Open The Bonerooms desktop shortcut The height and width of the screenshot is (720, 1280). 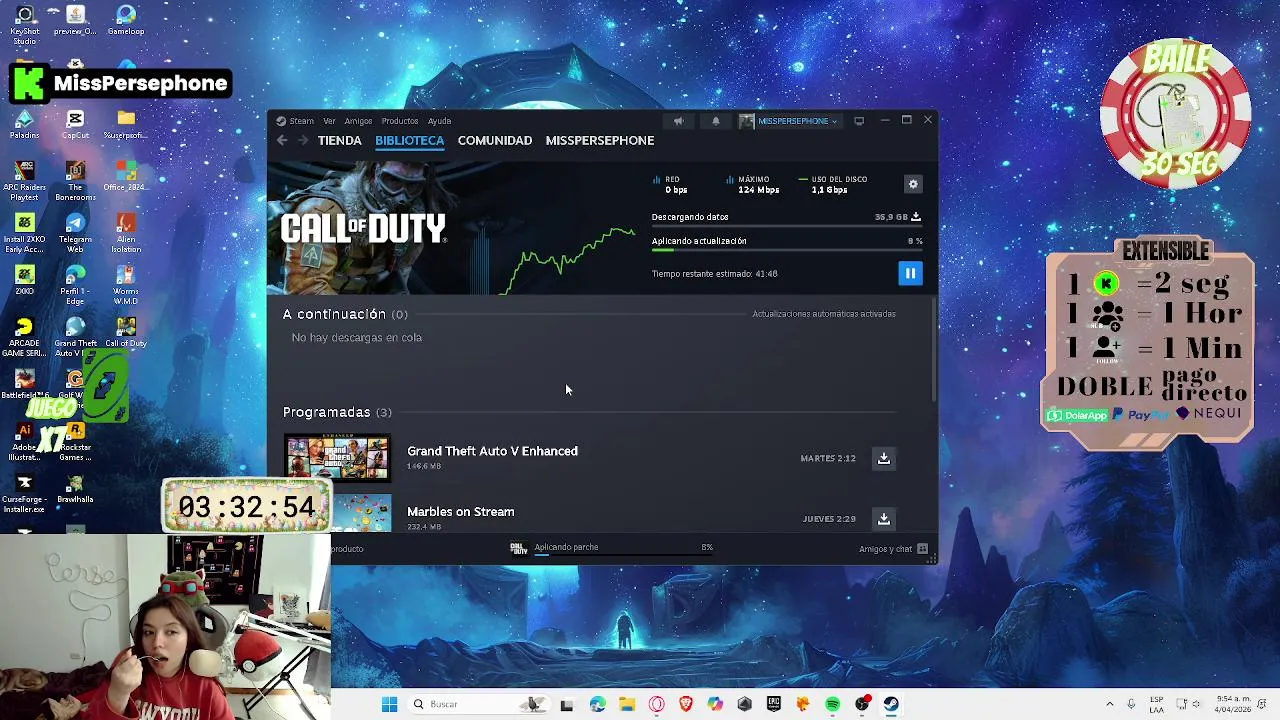[75, 182]
